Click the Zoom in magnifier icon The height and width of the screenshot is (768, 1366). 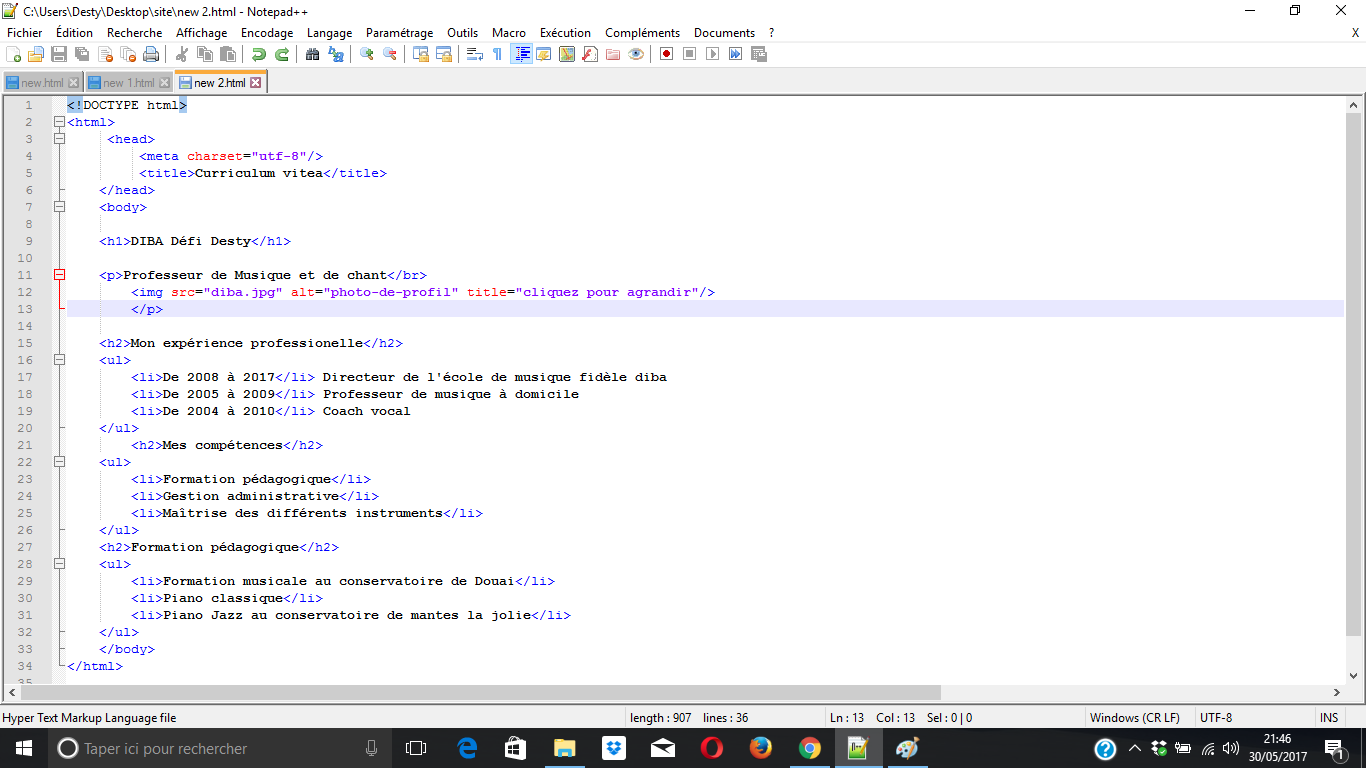(367, 54)
